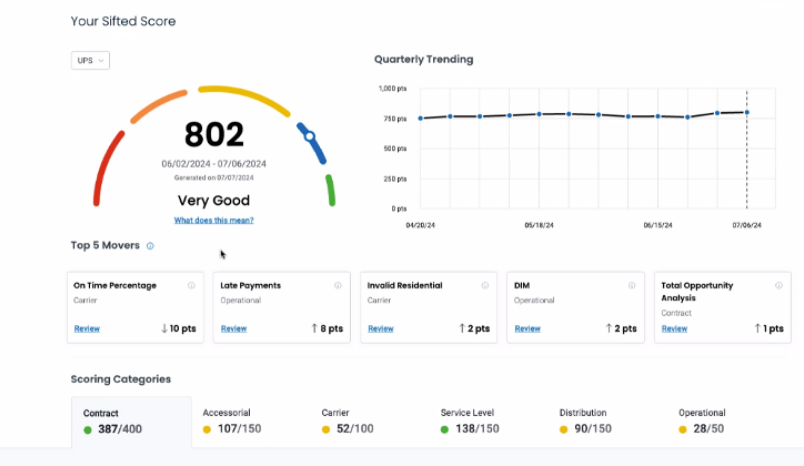Click info icon on Late Payments card
Screen dimensions: 804x466
(x=338, y=285)
